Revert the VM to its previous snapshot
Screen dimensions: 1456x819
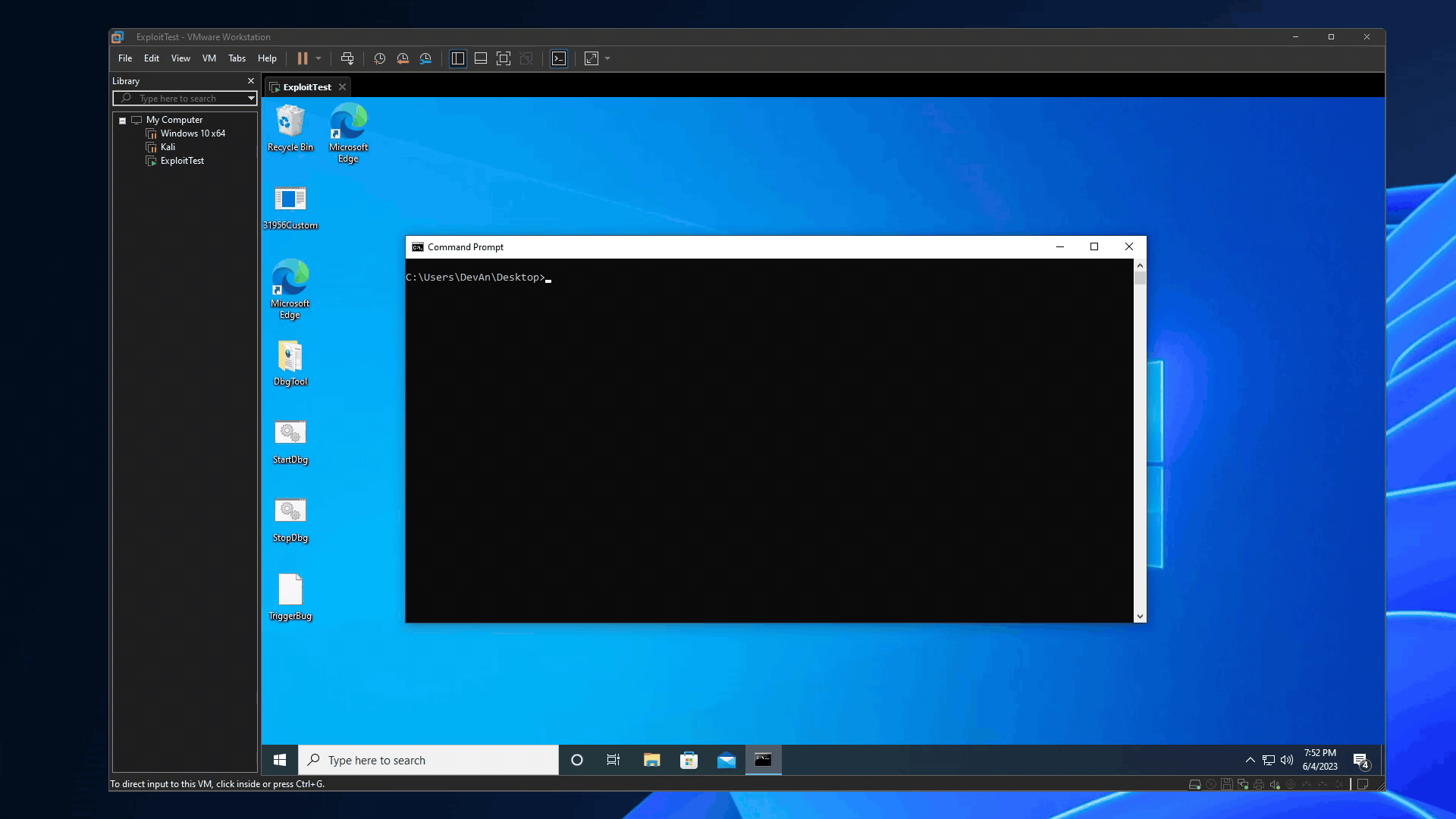point(403,58)
